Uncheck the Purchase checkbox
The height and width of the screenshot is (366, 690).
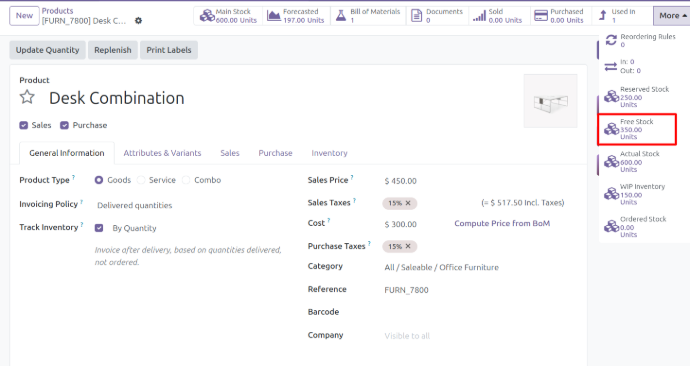pos(64,125)
